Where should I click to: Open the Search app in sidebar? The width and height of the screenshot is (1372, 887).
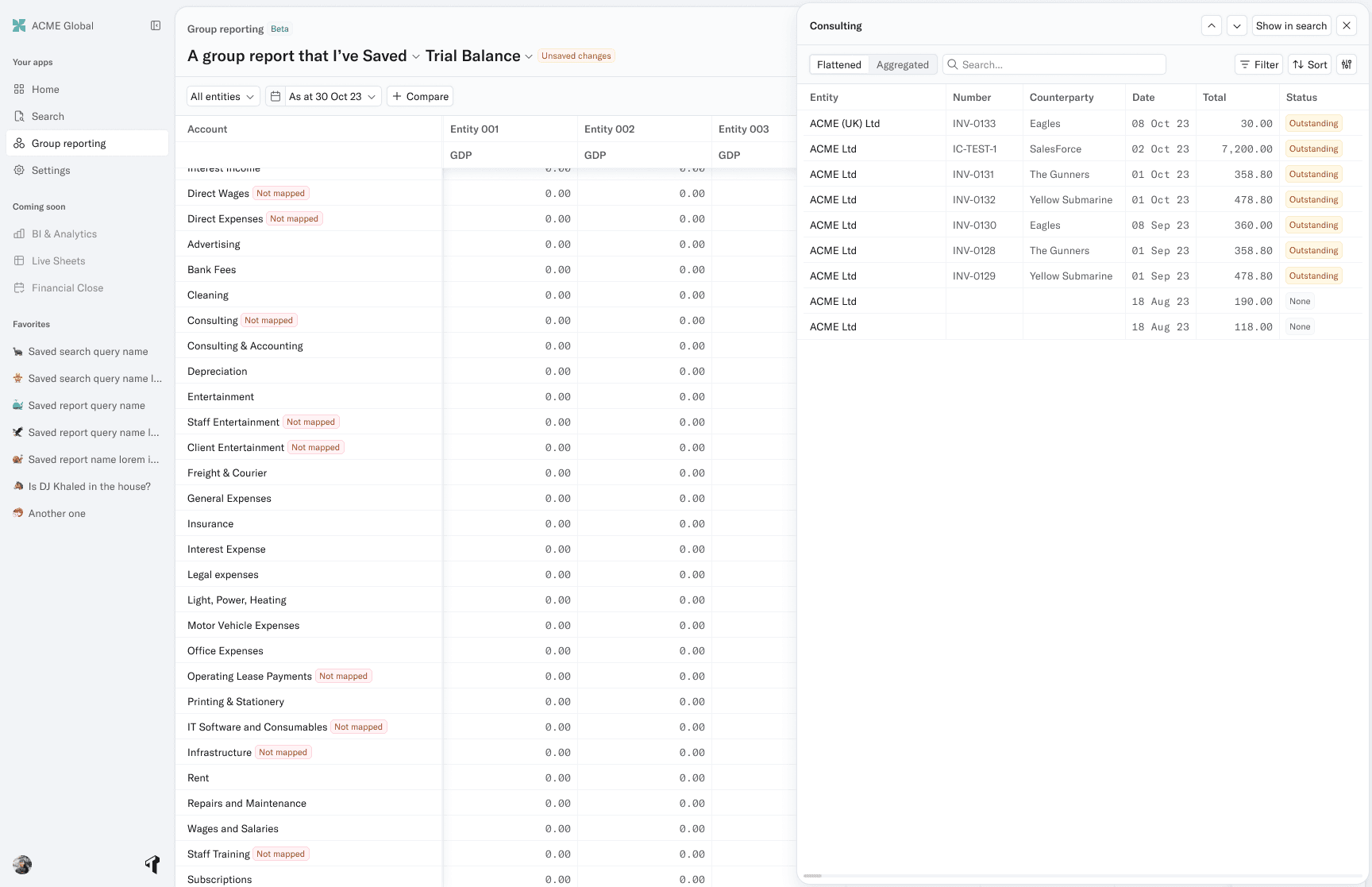(x=48, y=116)
